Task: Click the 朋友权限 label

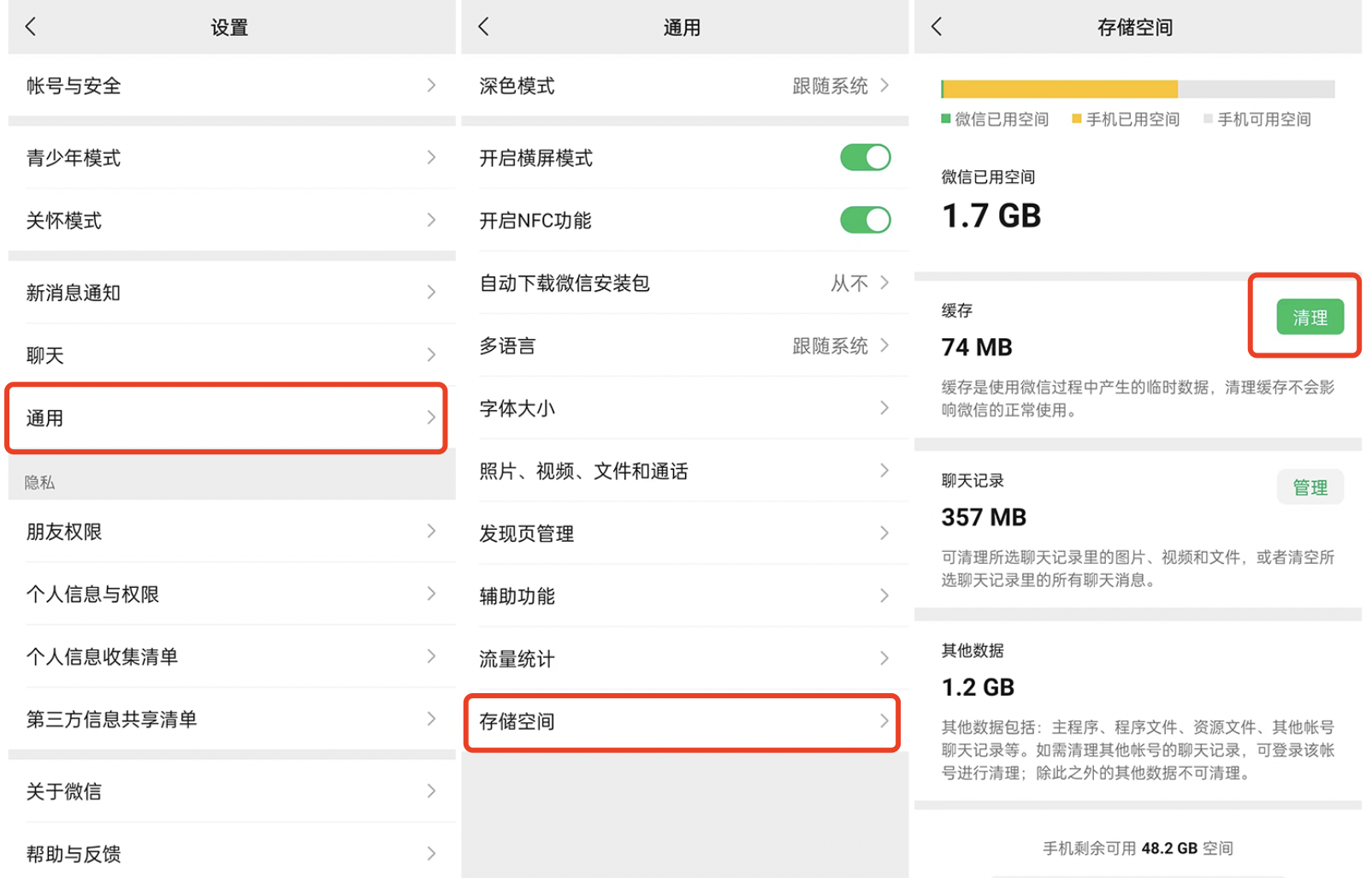Action: coord(64,531)
